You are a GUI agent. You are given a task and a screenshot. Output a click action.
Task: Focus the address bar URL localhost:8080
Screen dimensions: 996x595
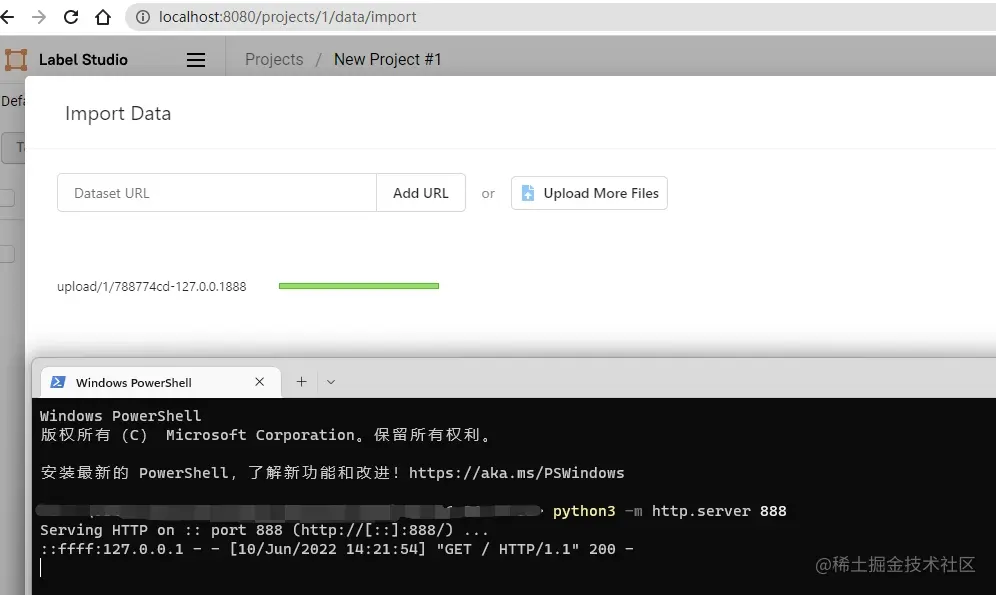(x=287, y=17)
